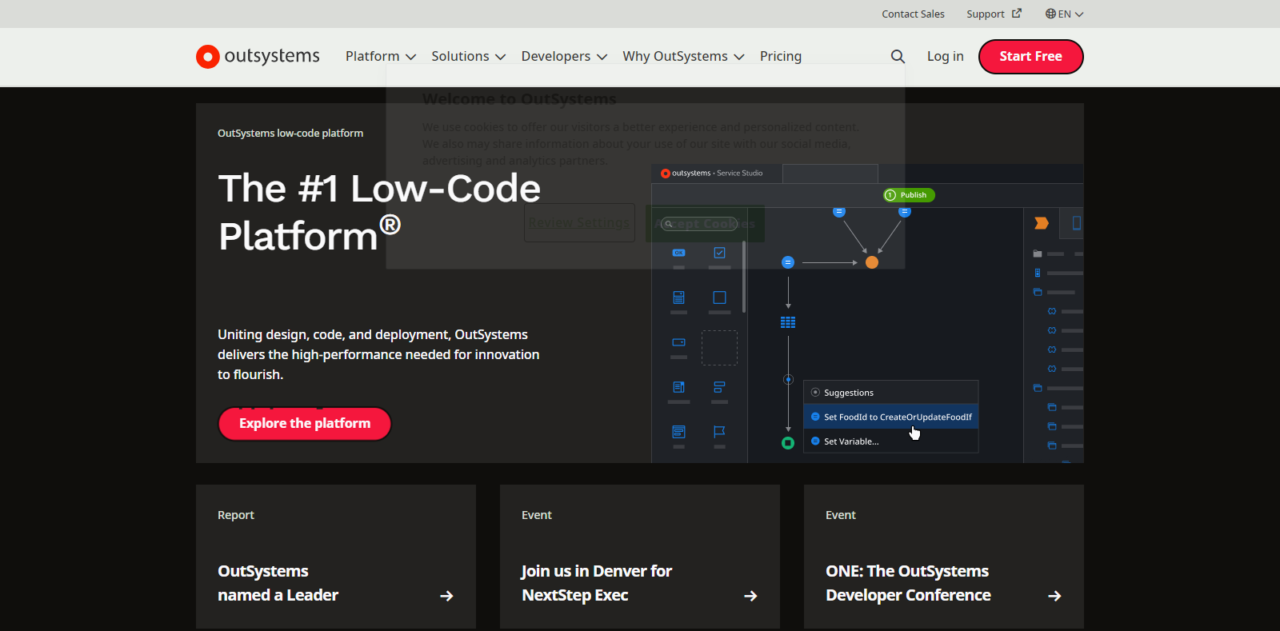Go to Contact Sales
1280x631 pixels.
pos(913,14)
